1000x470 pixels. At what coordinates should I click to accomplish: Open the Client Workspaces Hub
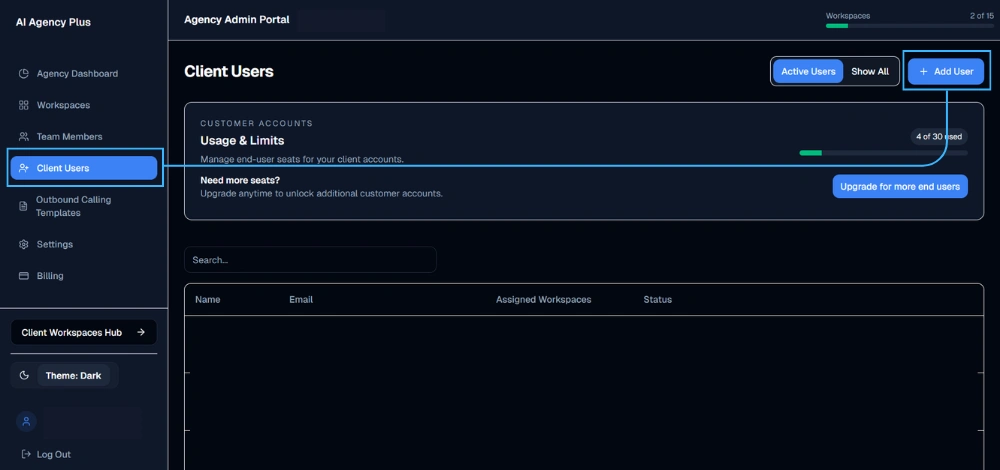point(84,332)
